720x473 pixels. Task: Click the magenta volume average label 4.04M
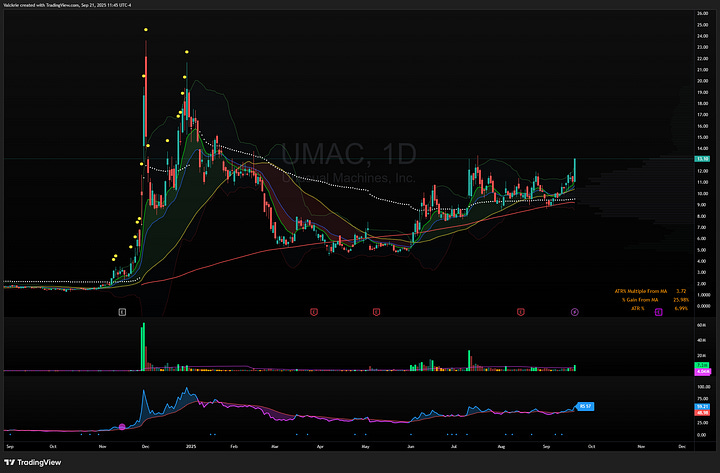tap(703, 371)
